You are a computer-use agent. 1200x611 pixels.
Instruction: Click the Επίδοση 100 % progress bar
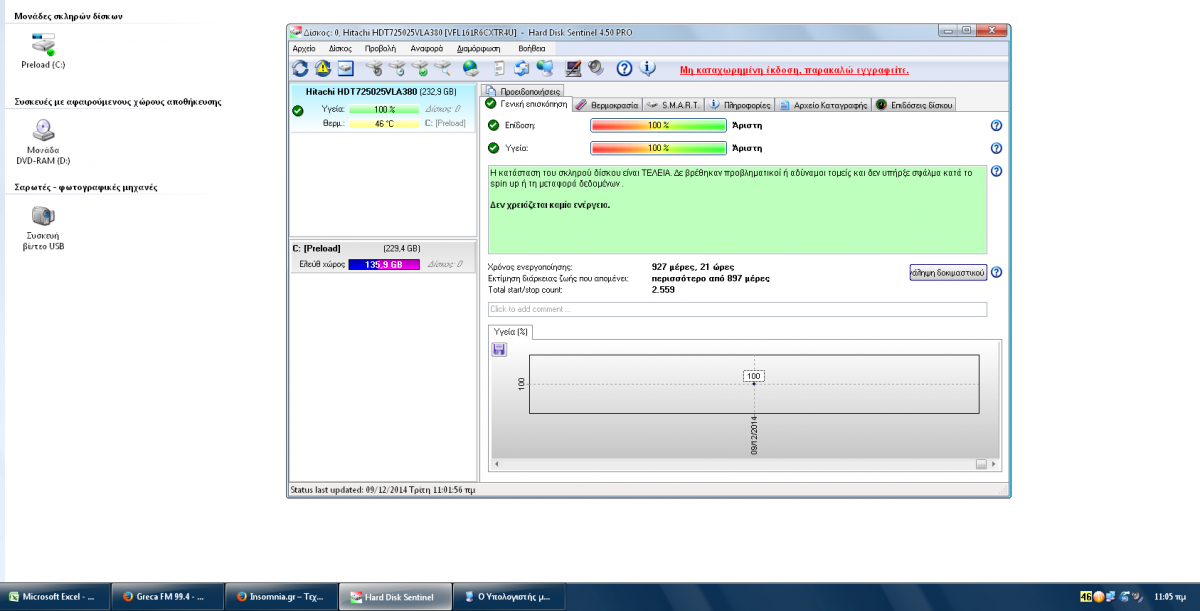(x=658, y=125)
